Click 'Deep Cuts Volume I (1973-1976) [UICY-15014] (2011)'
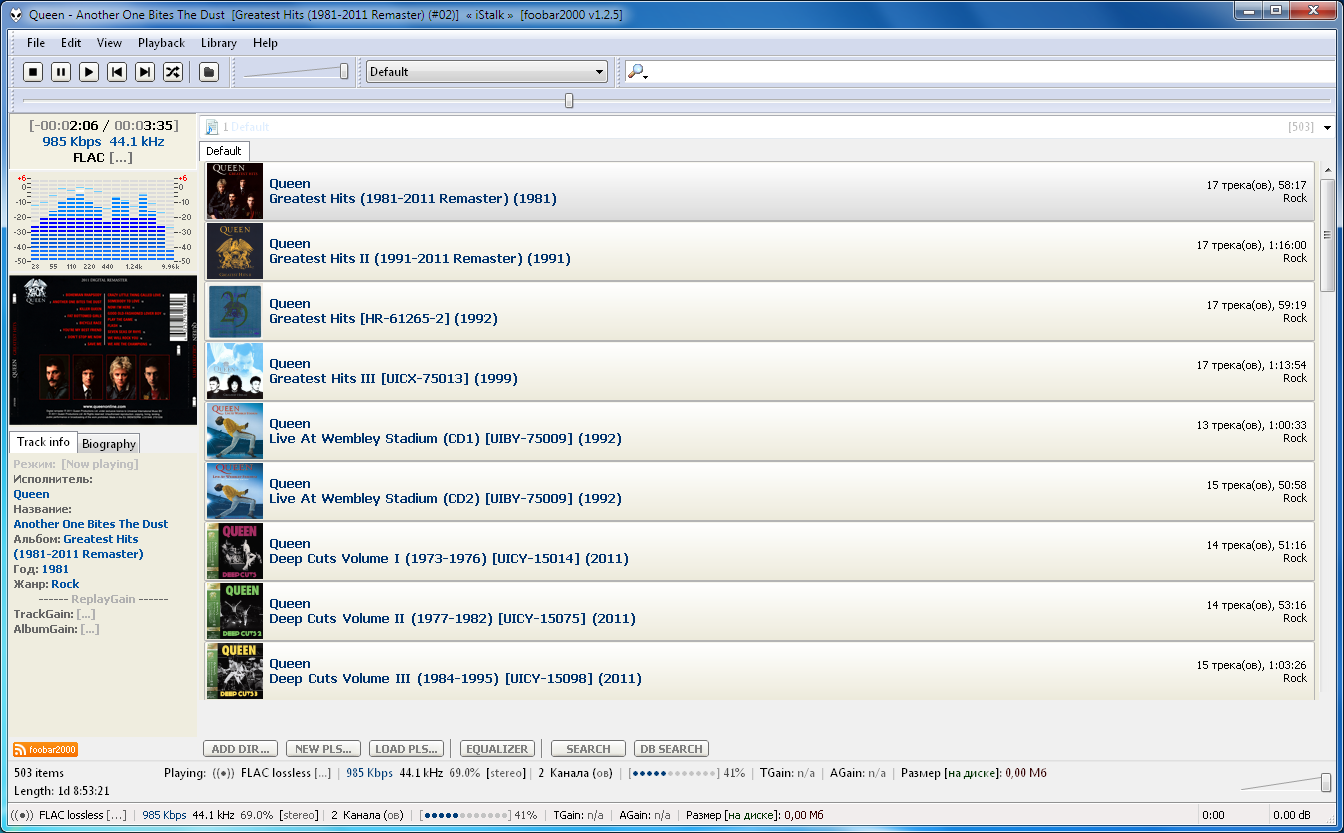The width and height of the screenshot is (1344, 833). 449,559
